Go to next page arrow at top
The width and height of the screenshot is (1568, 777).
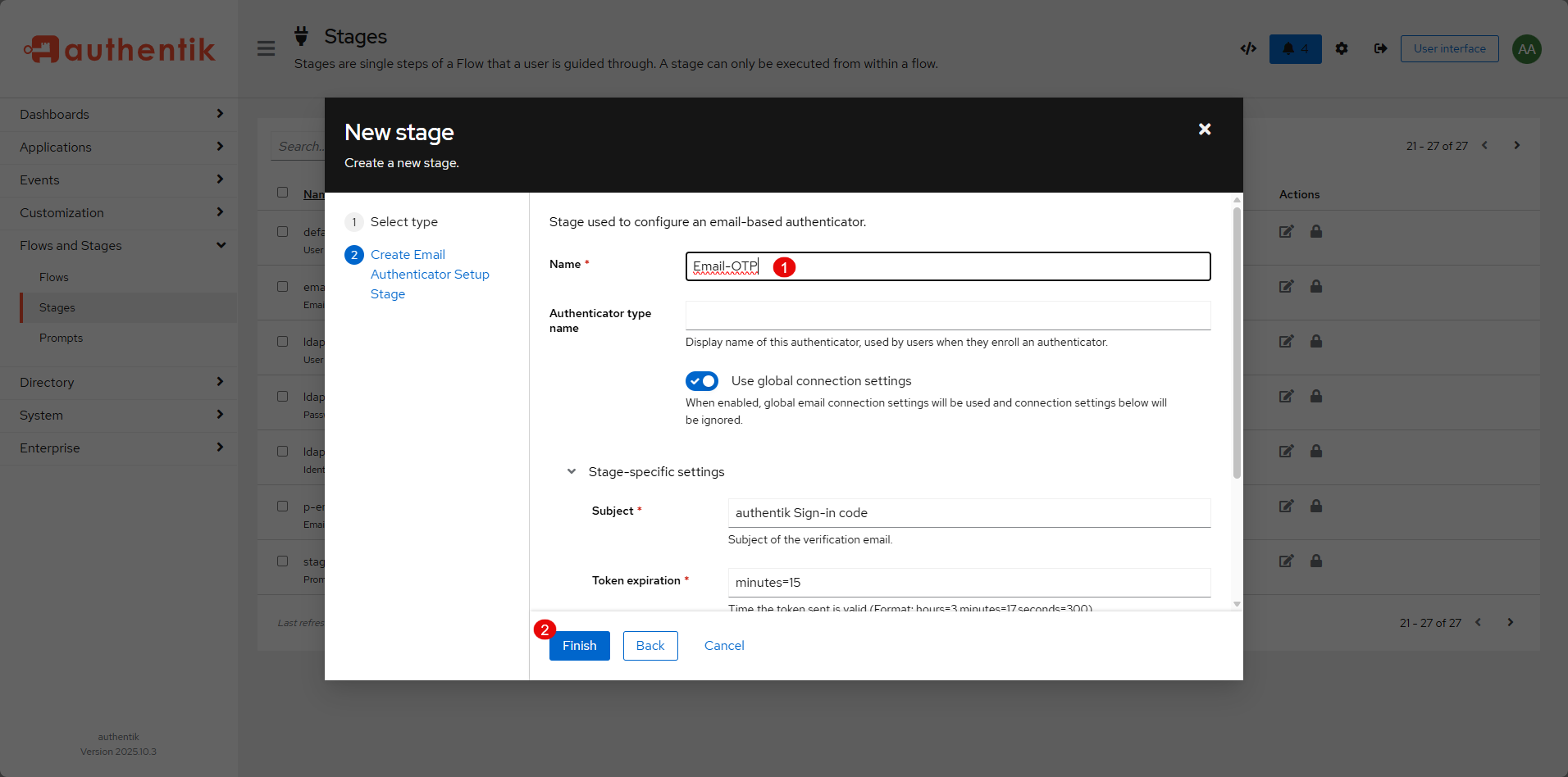point(1516,146)
